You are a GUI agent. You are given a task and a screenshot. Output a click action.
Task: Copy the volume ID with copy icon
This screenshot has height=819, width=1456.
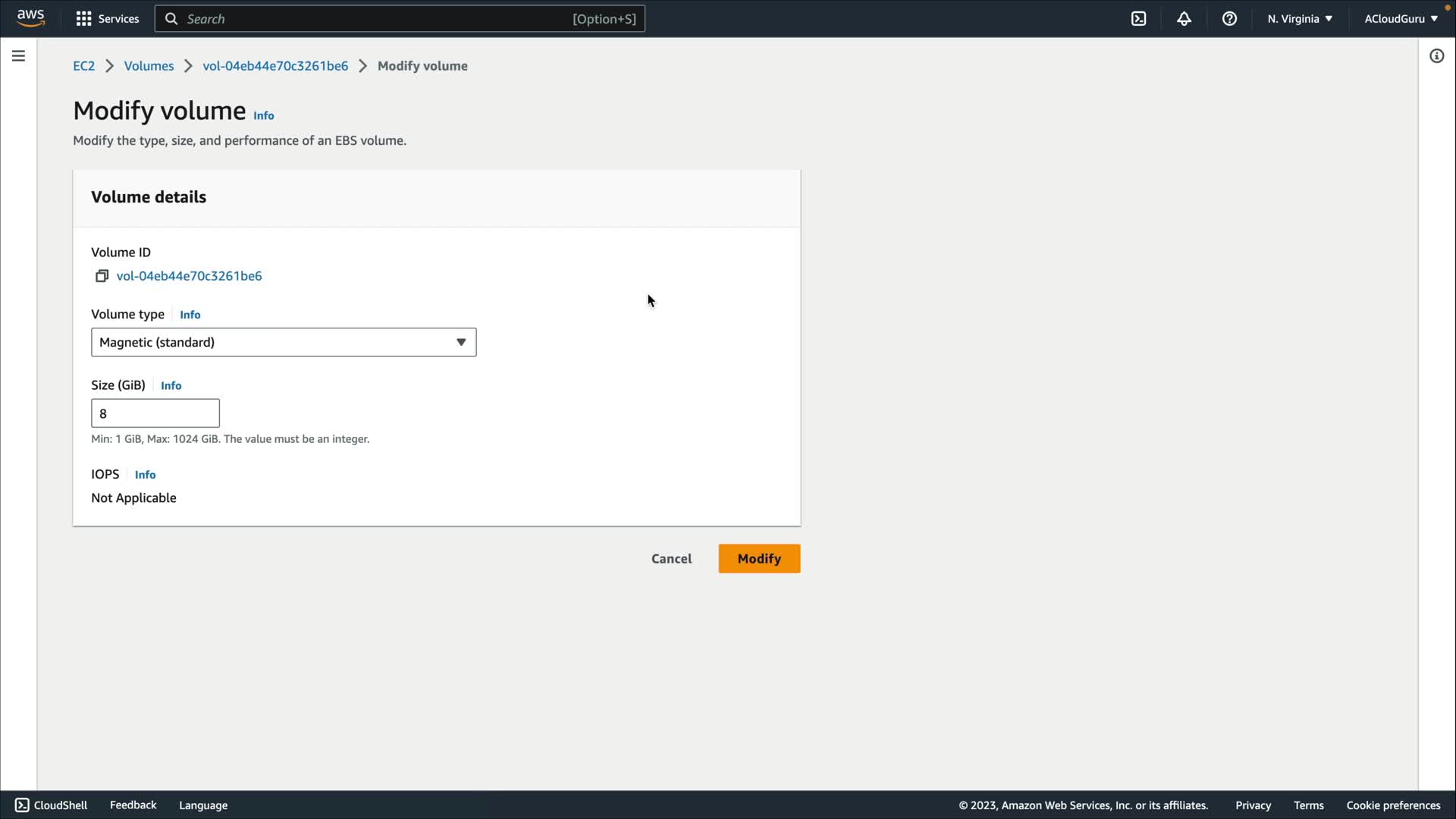(102, 276)
